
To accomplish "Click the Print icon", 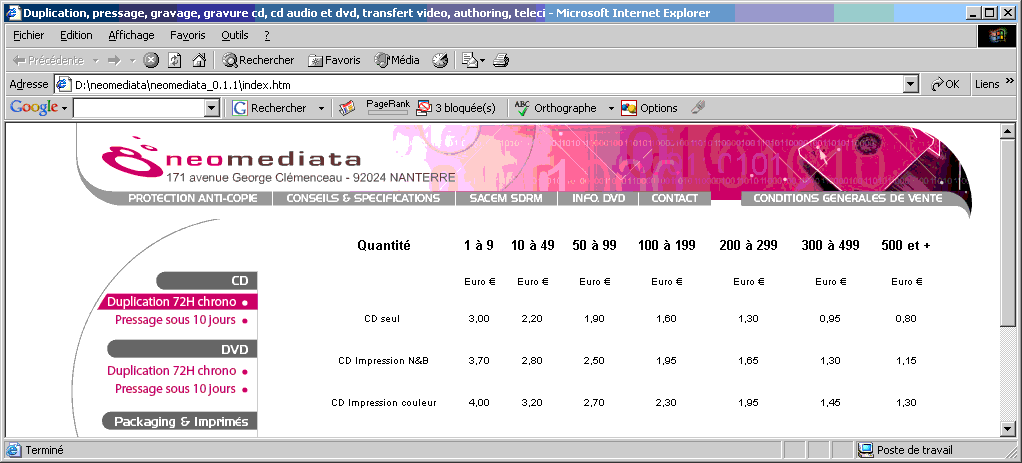I will point(501,60).
